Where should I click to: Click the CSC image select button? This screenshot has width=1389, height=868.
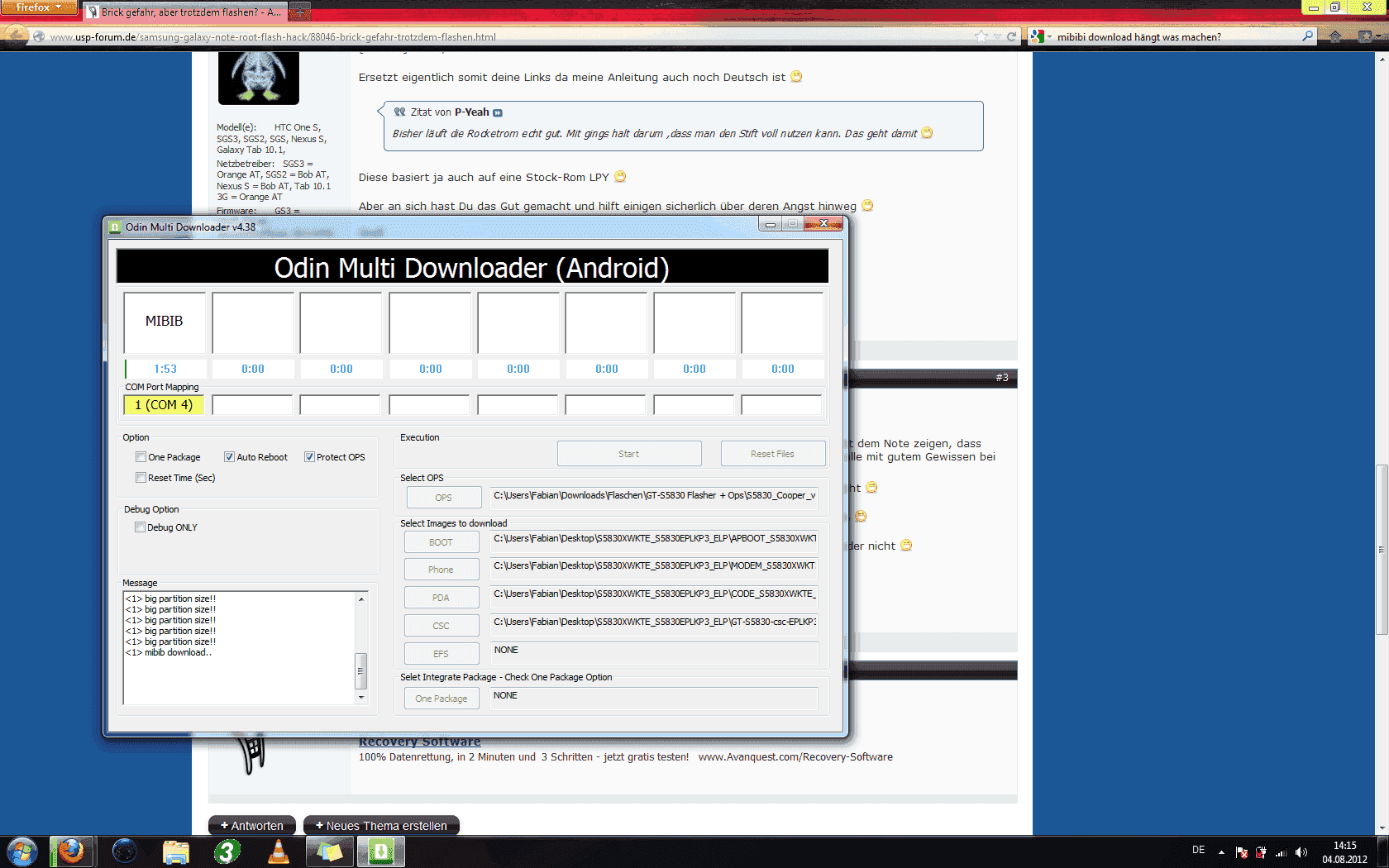[x=442, y=626]
